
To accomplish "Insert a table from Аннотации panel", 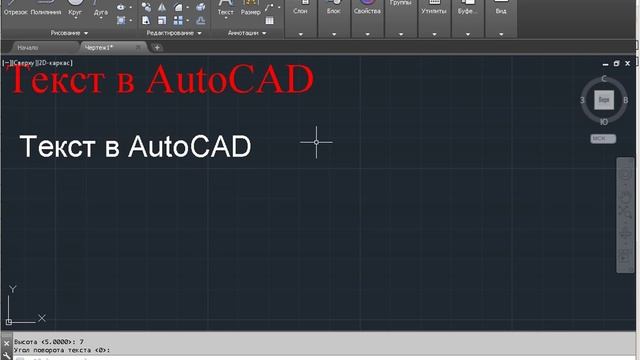I will point(269,20).
